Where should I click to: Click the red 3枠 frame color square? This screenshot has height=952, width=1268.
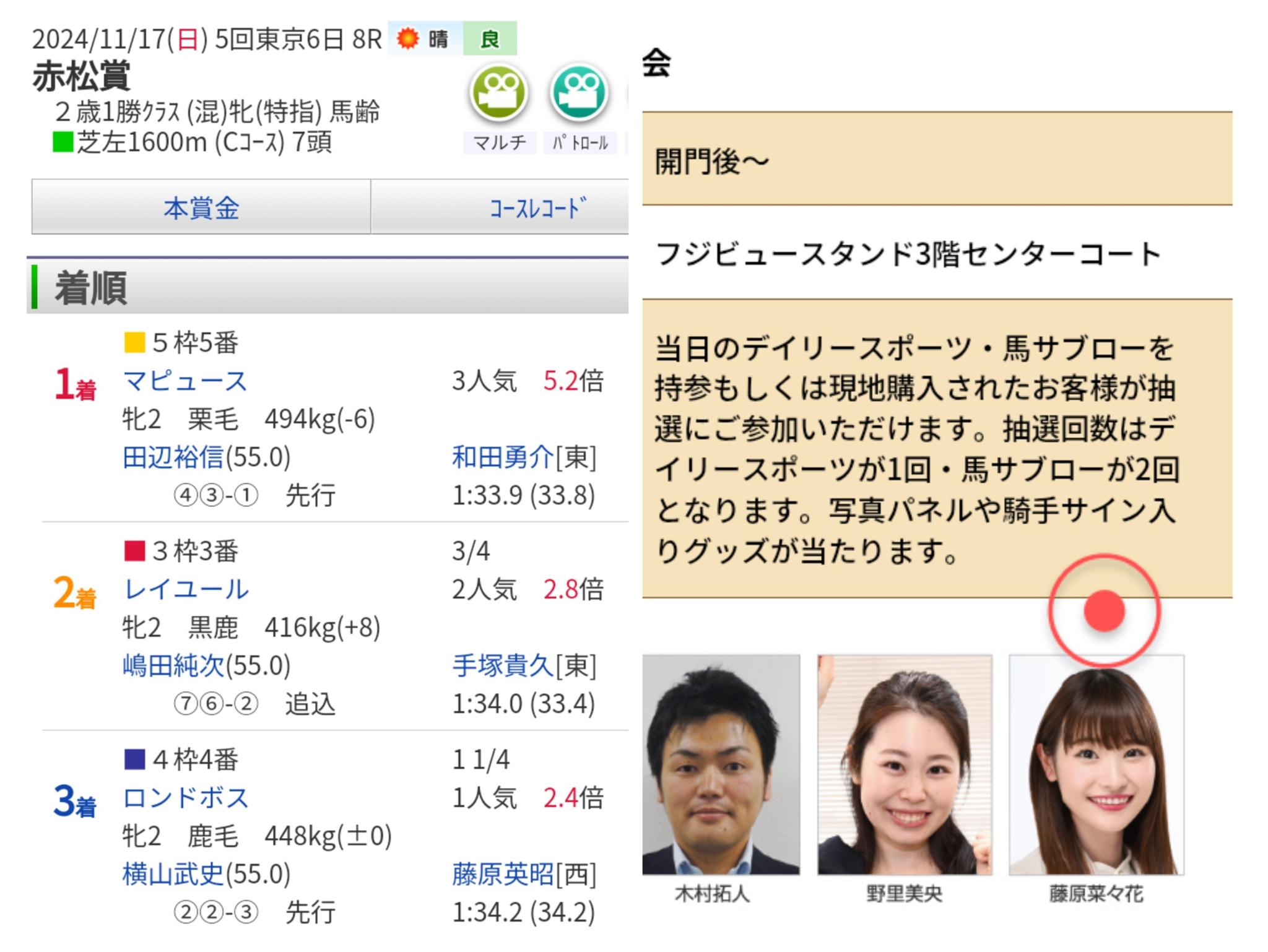pos(134,550)
